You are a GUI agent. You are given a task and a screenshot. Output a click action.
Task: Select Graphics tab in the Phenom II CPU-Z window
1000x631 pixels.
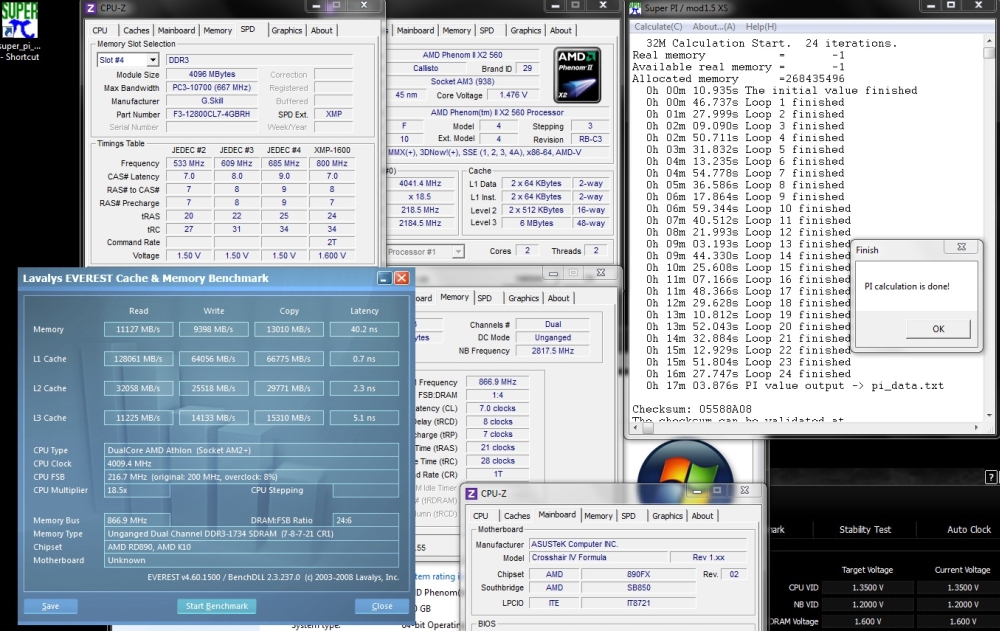coord(526,31)
